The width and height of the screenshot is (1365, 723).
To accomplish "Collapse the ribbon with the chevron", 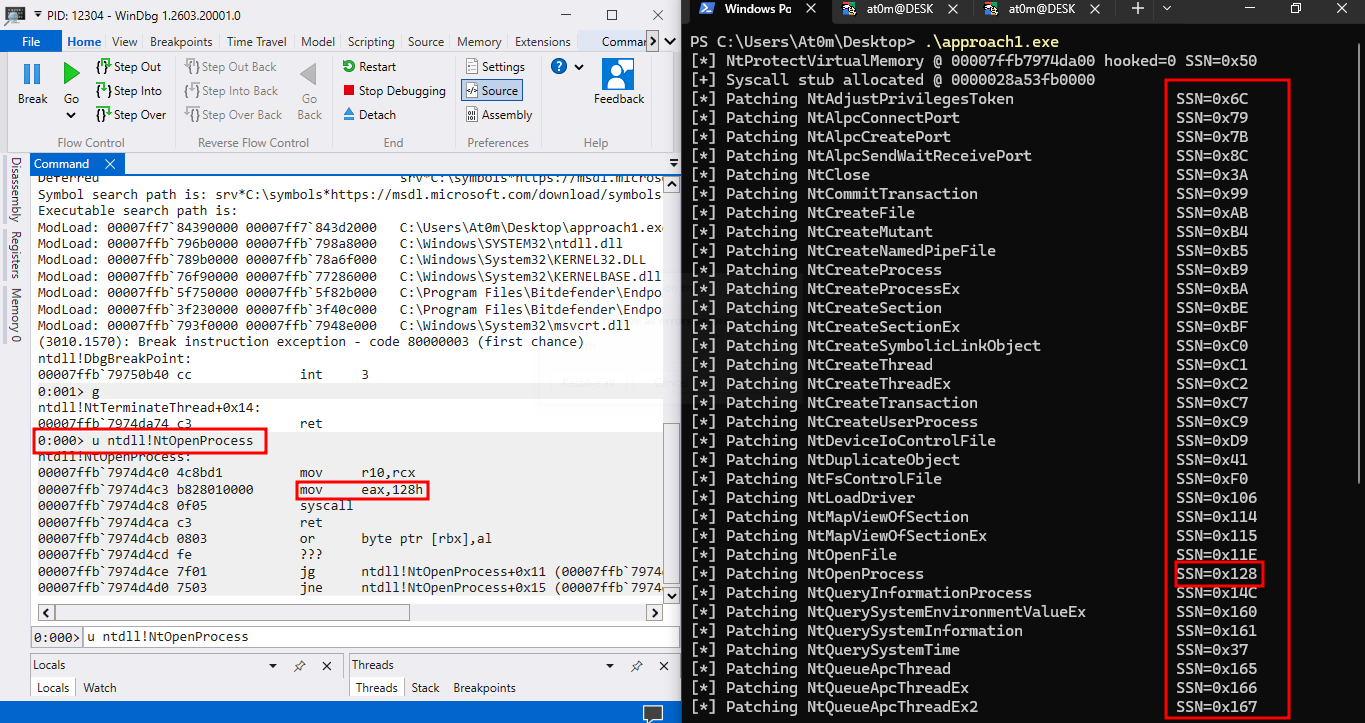I will tap(669, 41).
